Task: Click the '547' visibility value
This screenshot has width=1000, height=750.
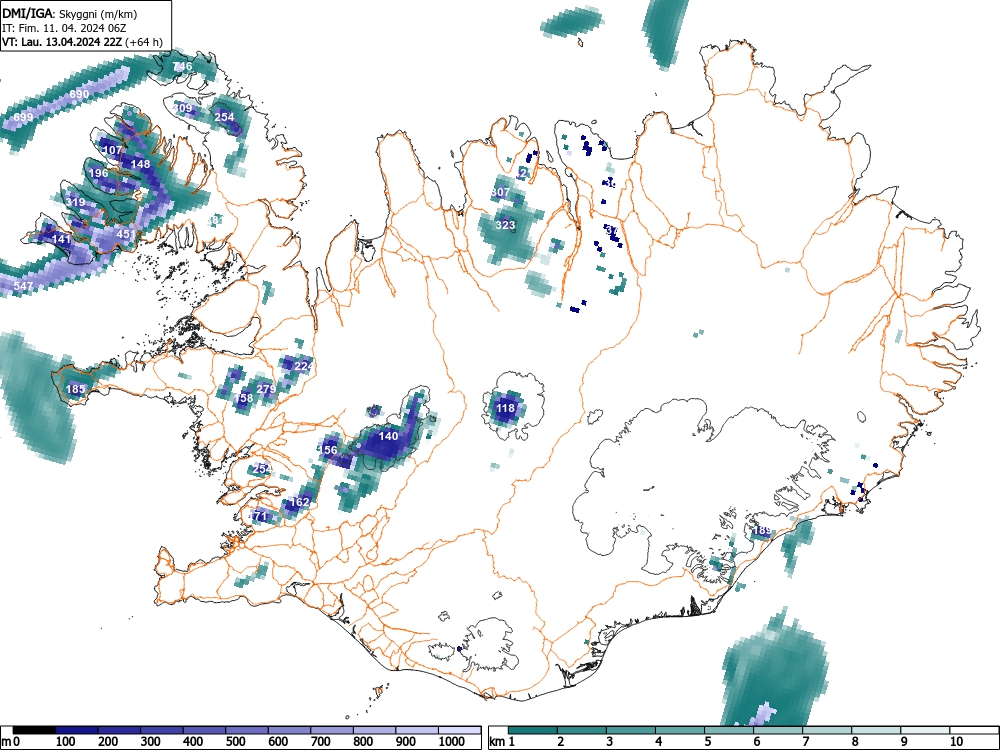Action: (23, 286)
